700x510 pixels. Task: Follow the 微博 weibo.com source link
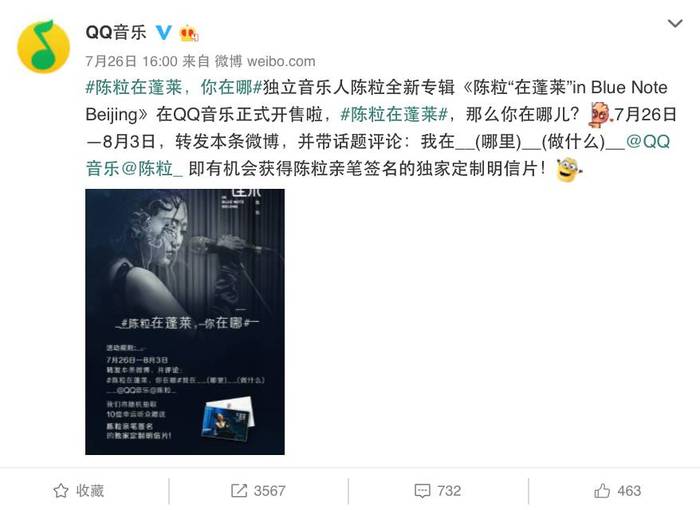click(x=265, y=61)
